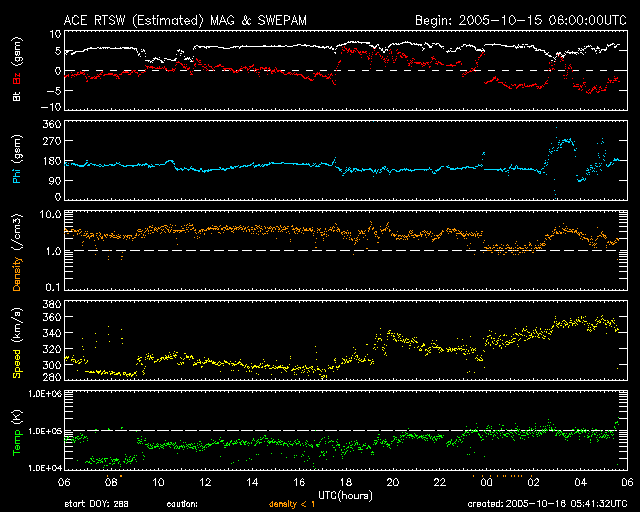Viewport: 640px width, 512px height.
Task: Click the 14 hour tick label
Action: click(x=252, y=483)
